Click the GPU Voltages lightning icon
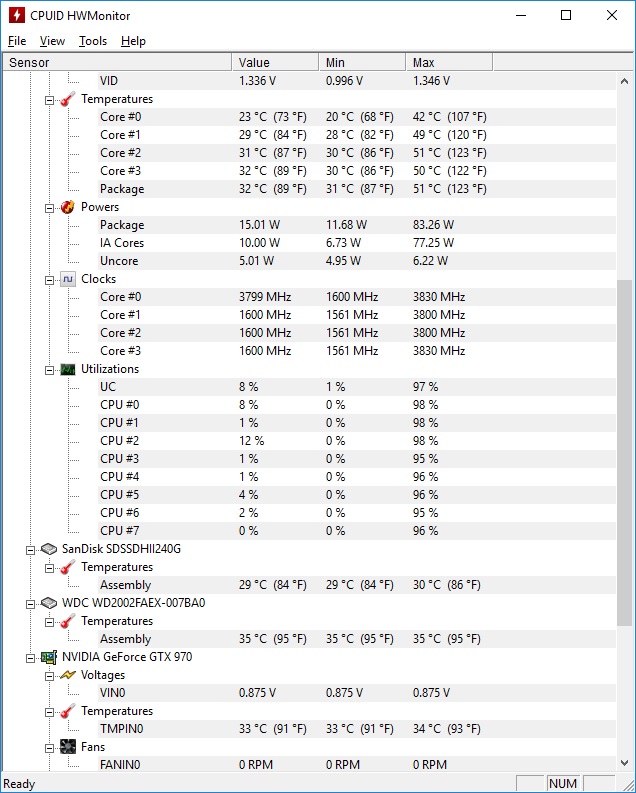636x793 pixels. pos(68,675)
